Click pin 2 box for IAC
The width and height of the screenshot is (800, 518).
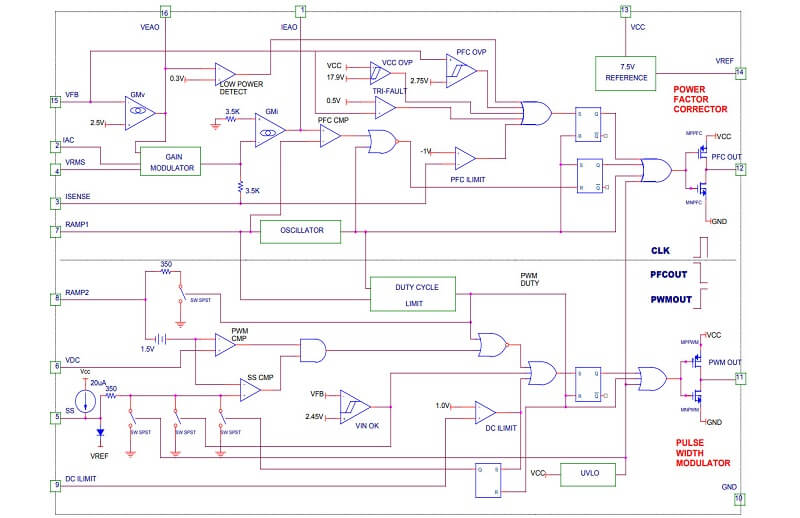56,146
